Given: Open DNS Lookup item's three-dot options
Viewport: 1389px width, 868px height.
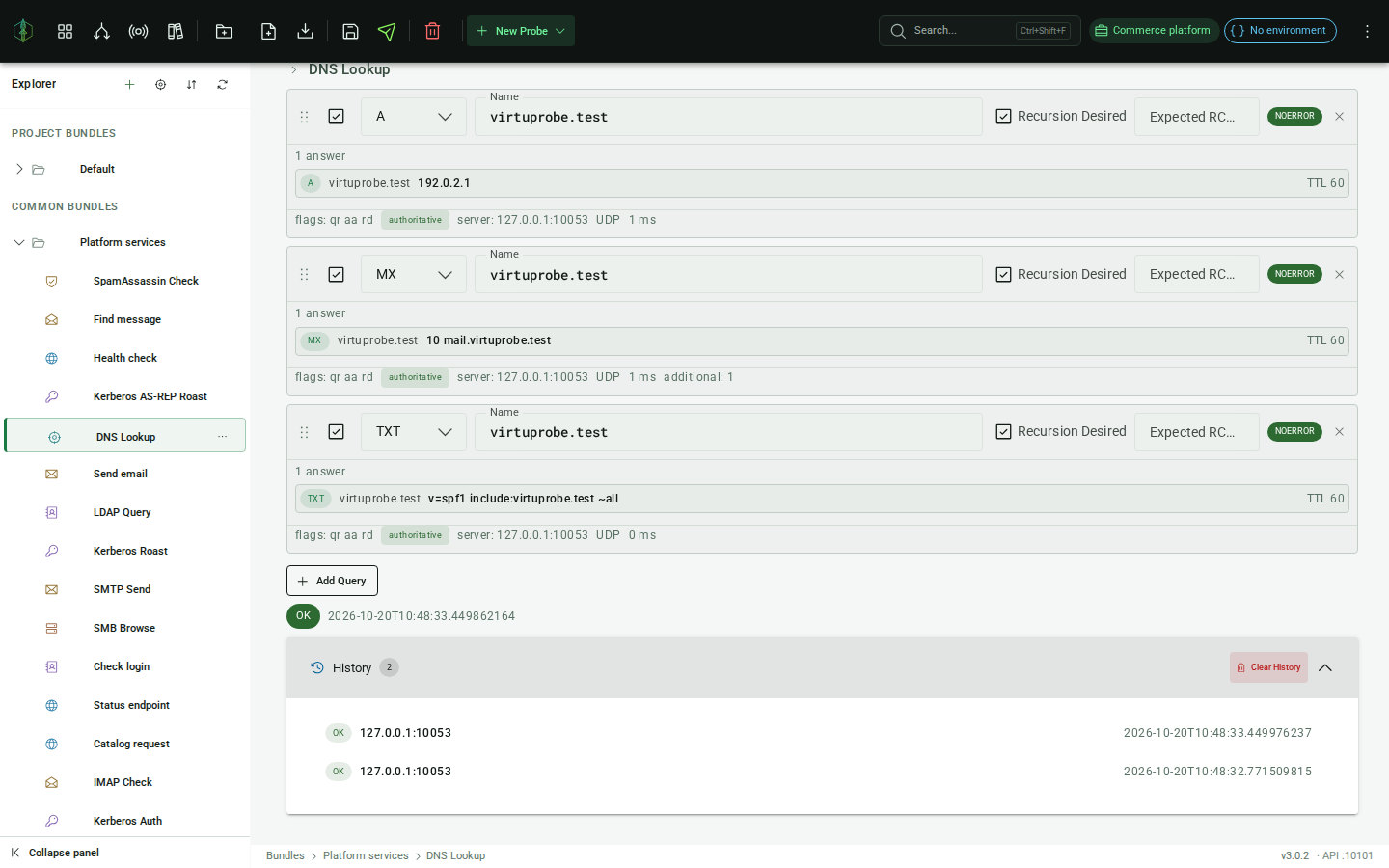Looking at the screenshot, I should (x=222, y=436).
